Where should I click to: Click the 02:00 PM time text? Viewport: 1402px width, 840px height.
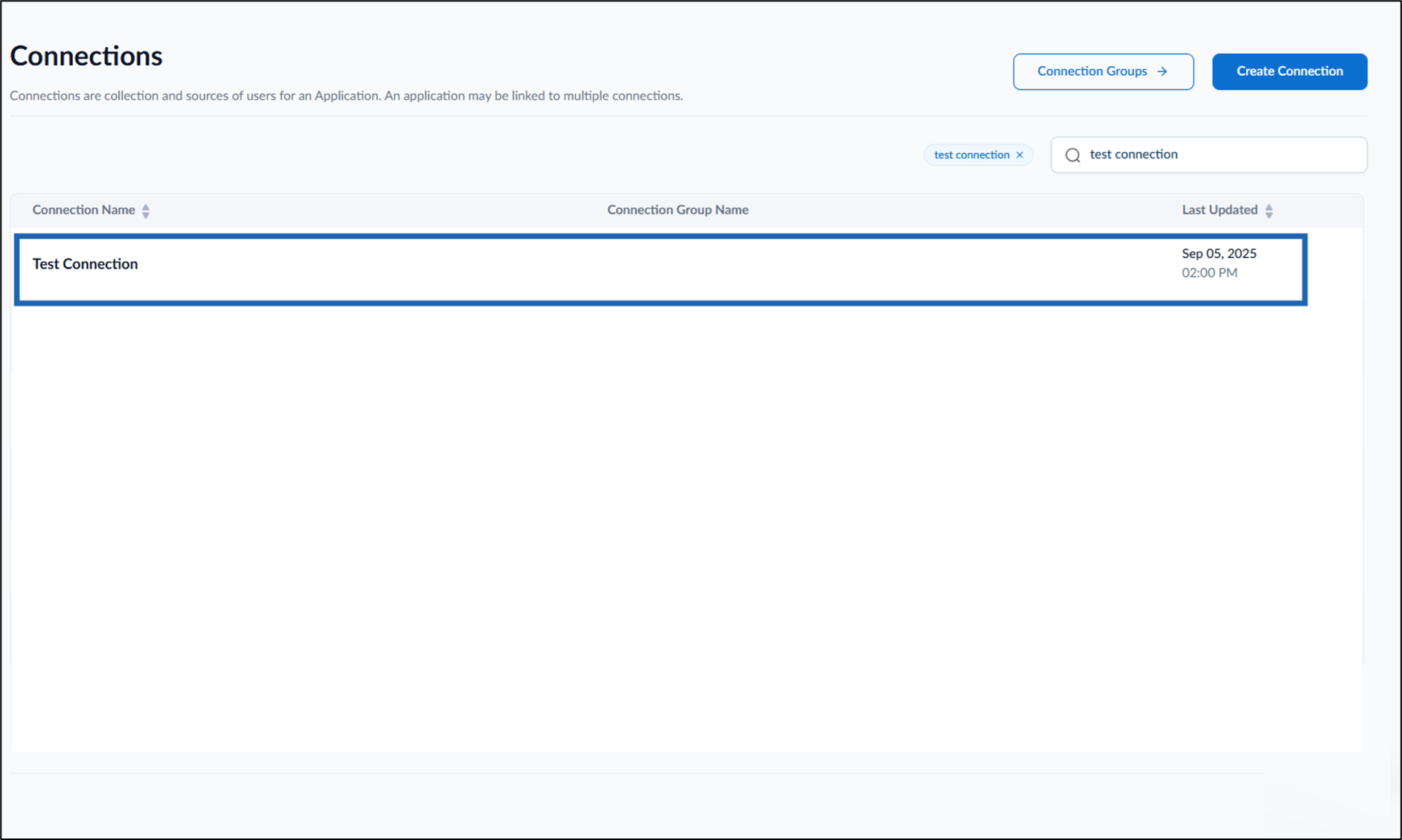tap(1209, 273)
